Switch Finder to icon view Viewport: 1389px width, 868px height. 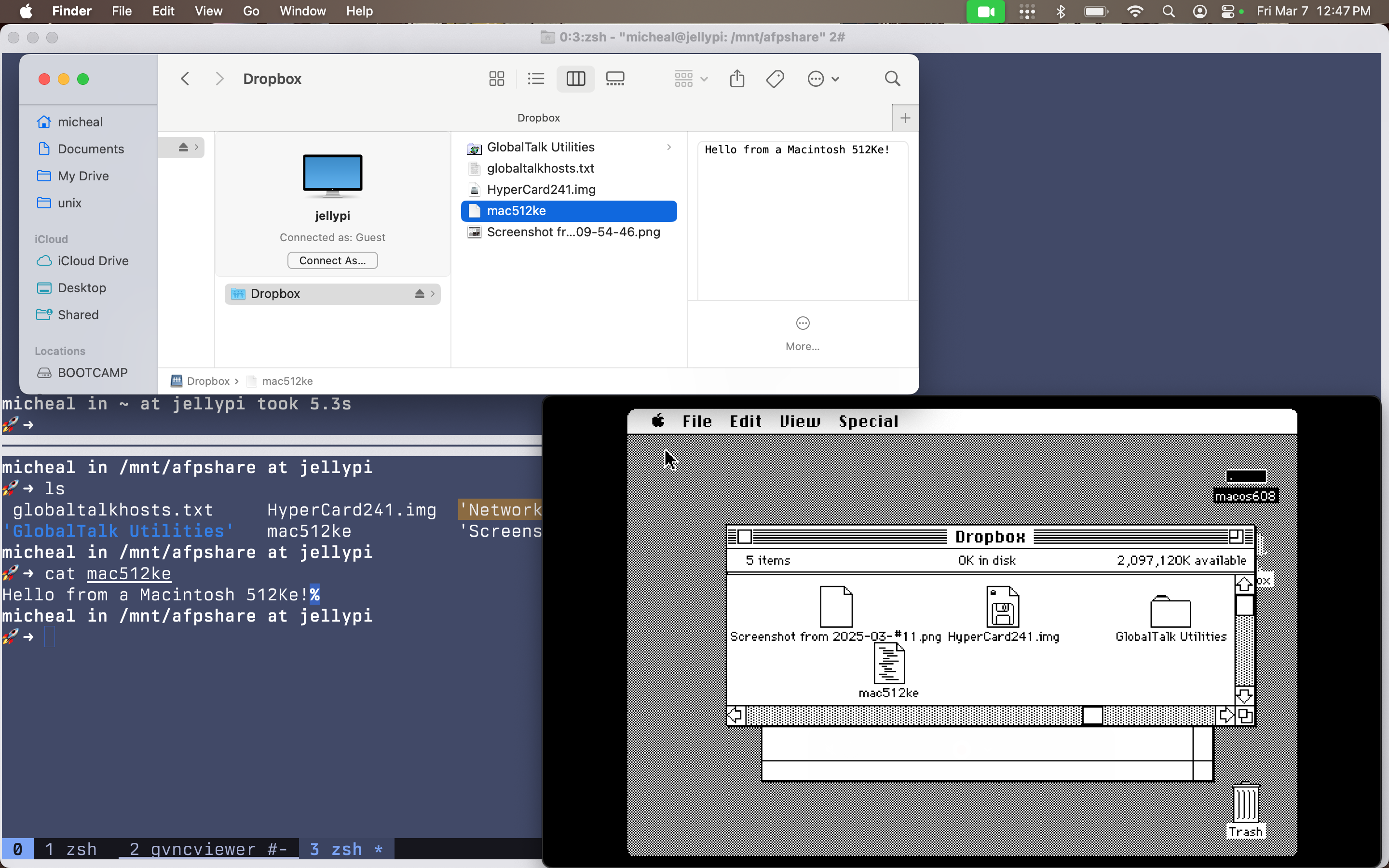(x=496, y=79)
